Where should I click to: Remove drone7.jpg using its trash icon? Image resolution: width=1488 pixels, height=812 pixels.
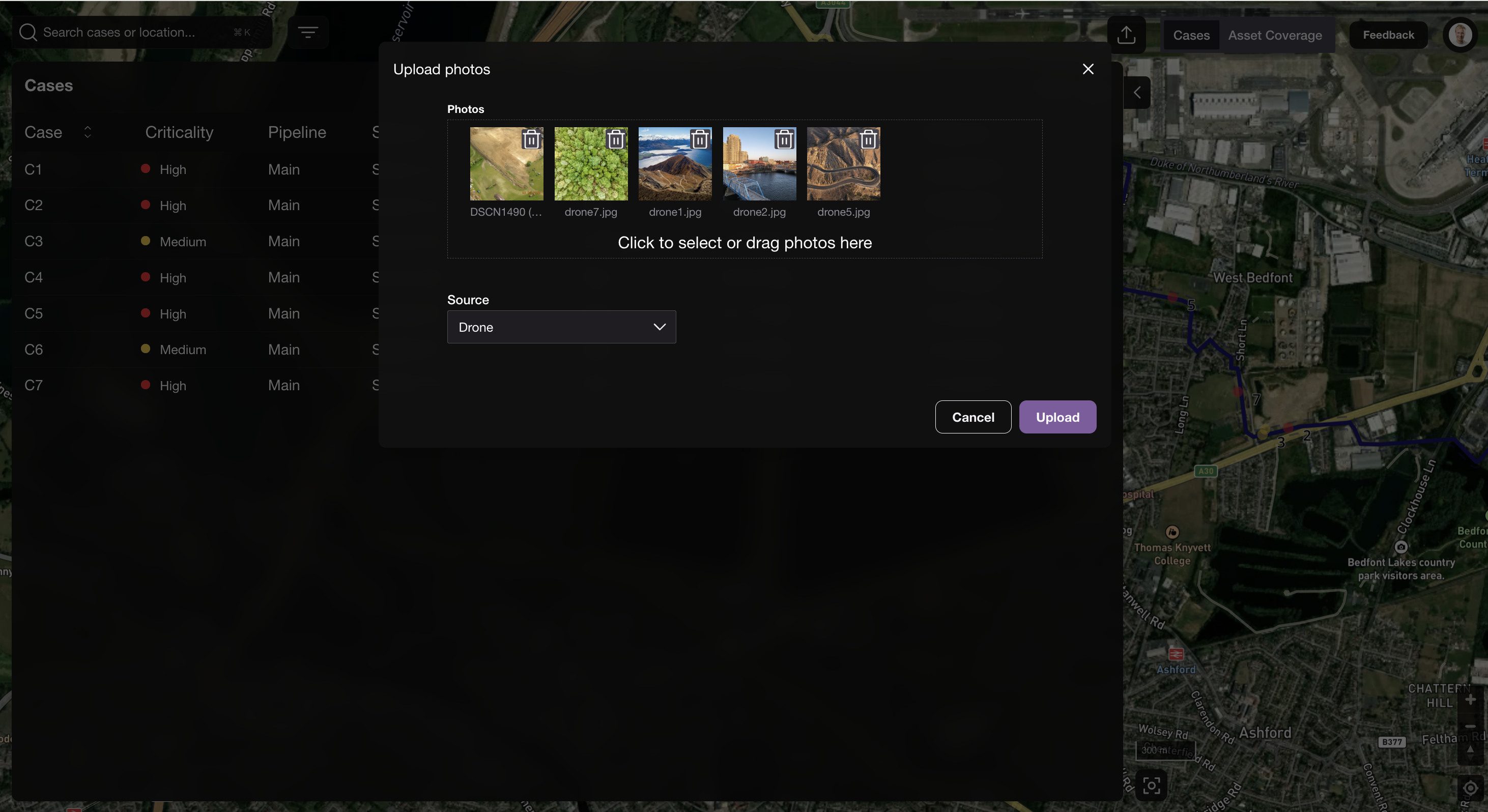point(615,139)
